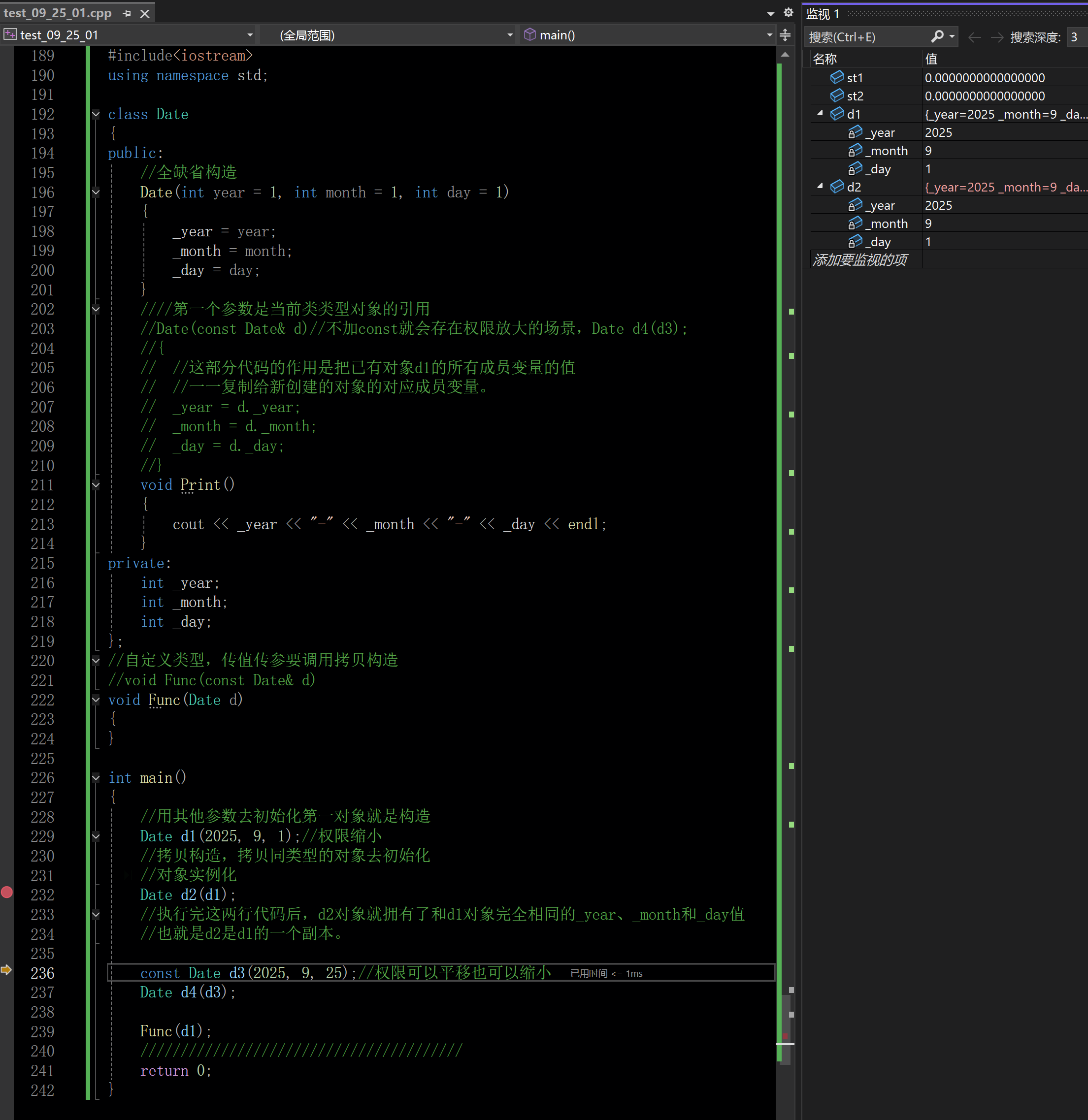Open the editor tab list dropdown arrow
1088x1120 pixels.
pyautogui.click(x=771, y=14)
